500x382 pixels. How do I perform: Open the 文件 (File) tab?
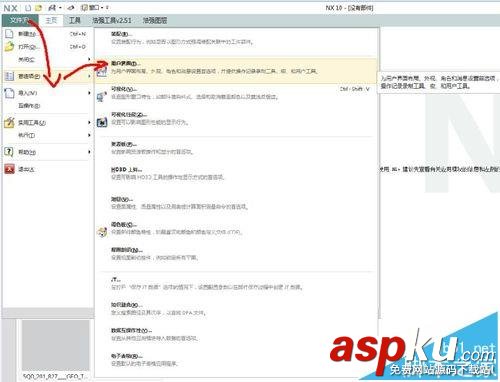(x=20, y=20)
